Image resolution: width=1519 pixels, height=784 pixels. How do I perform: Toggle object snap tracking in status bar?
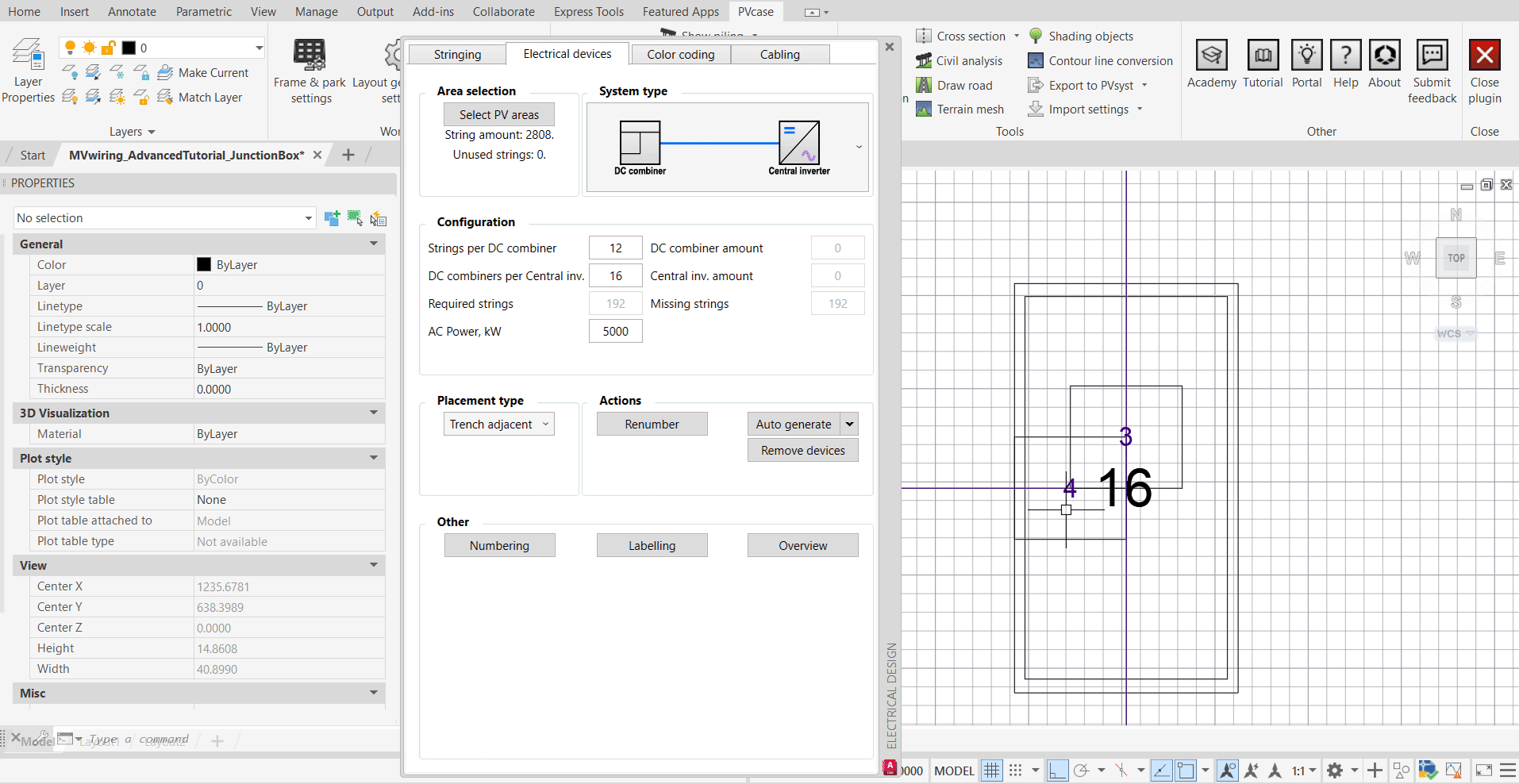[x=1161, y=771]
